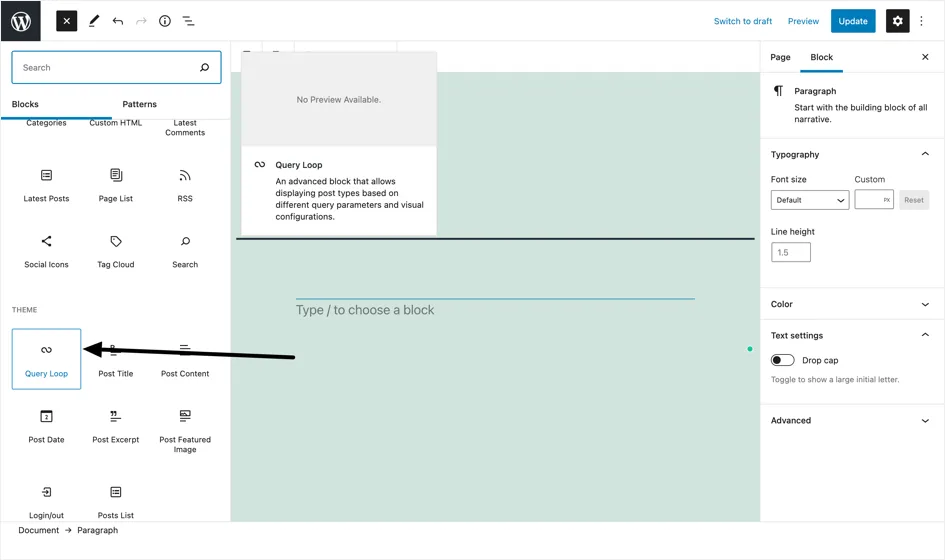Viewport: 945px width, 560px height.
Task: Select the Block tab
Action: 821,57
